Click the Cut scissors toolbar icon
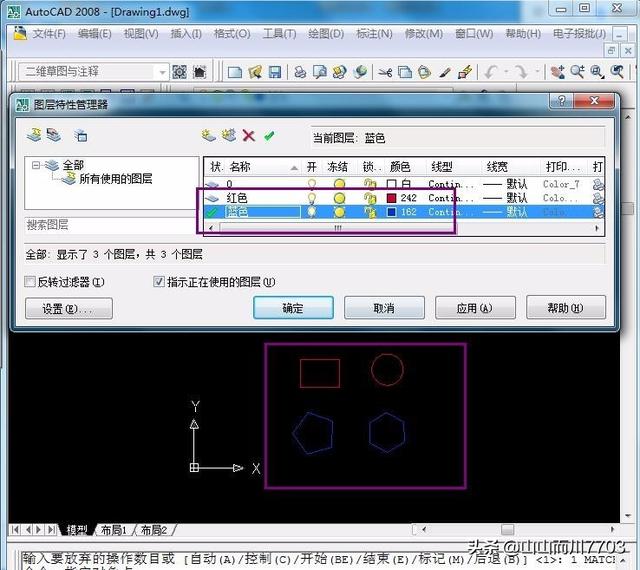This screenshot has height=570, width=640. click(x=385, y=73)
